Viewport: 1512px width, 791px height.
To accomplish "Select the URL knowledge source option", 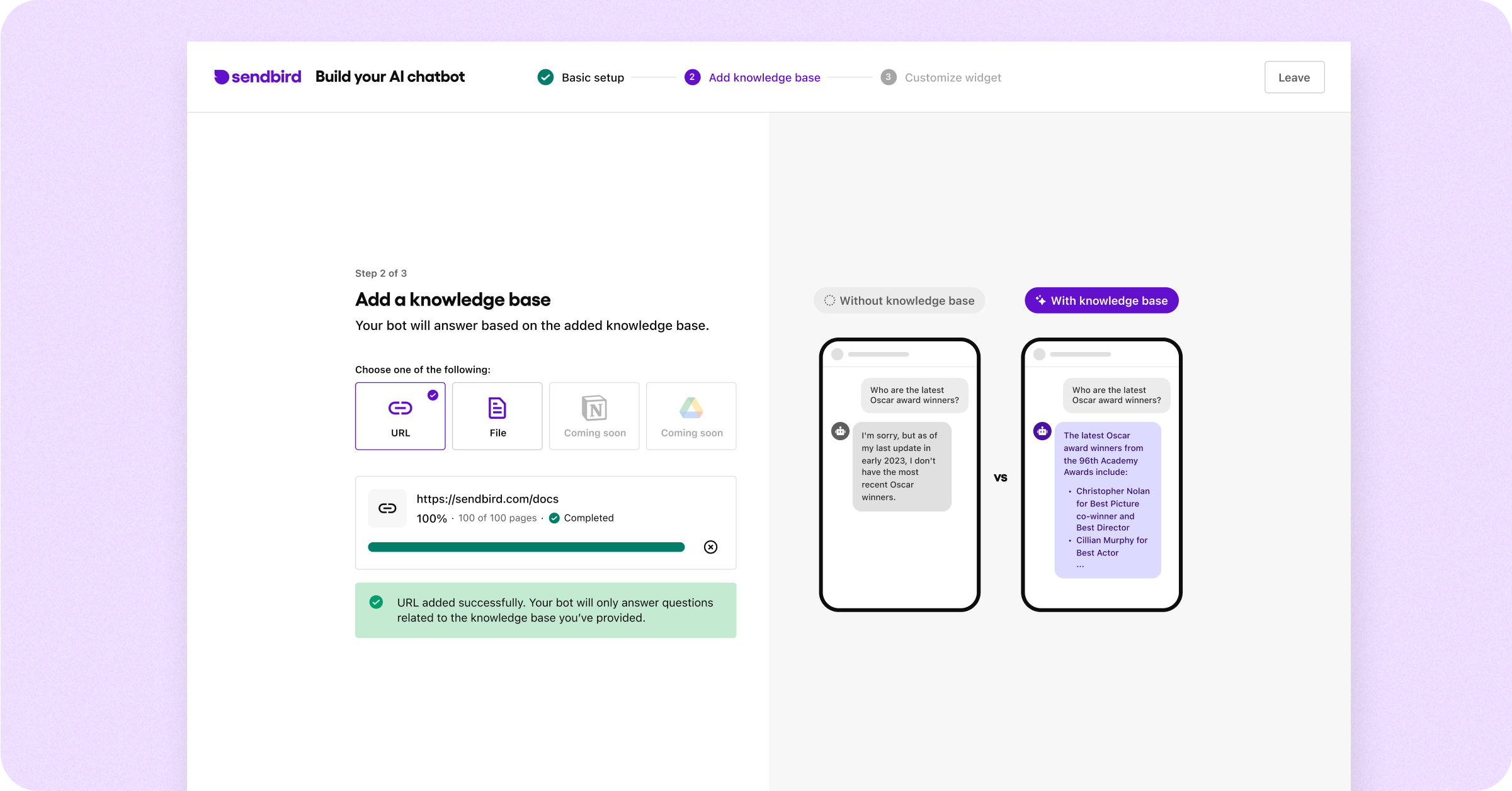I will click(401, 416).
